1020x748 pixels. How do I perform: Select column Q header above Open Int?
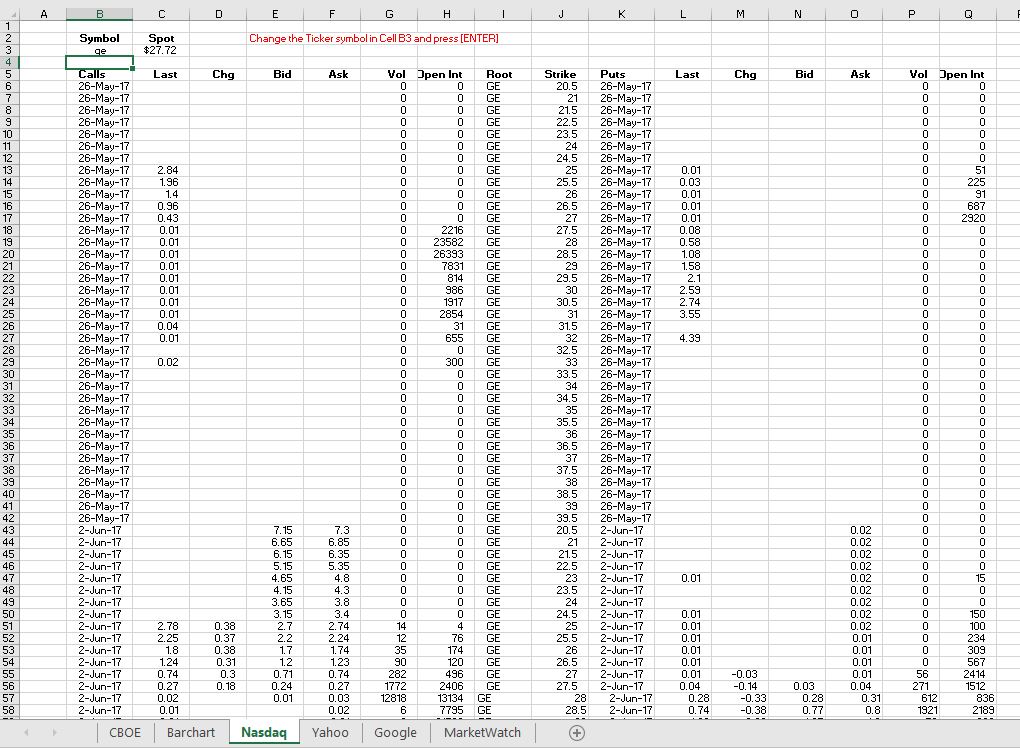(x=968, y=14)
